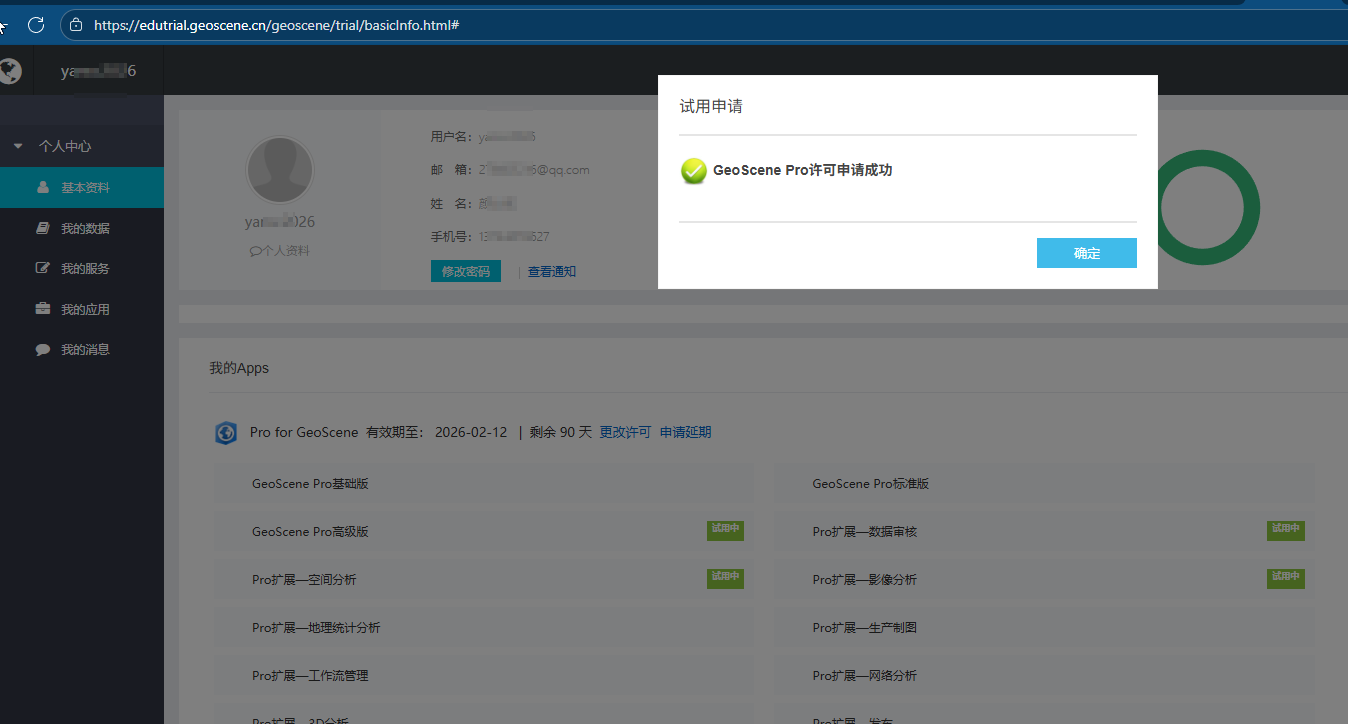Click the 试用申请 dialog title
The width and height of the screenshot is (1348, 724).
tap(711, 106)
